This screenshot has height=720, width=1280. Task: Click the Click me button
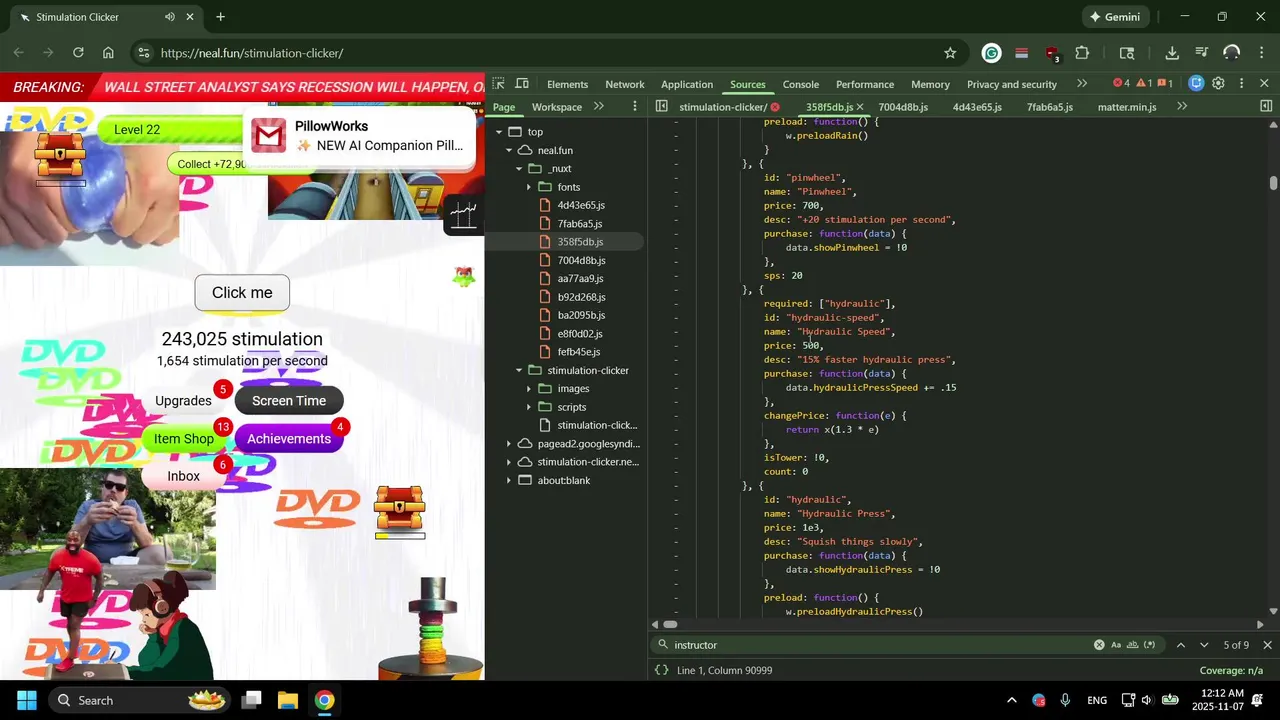click(242, 293)
